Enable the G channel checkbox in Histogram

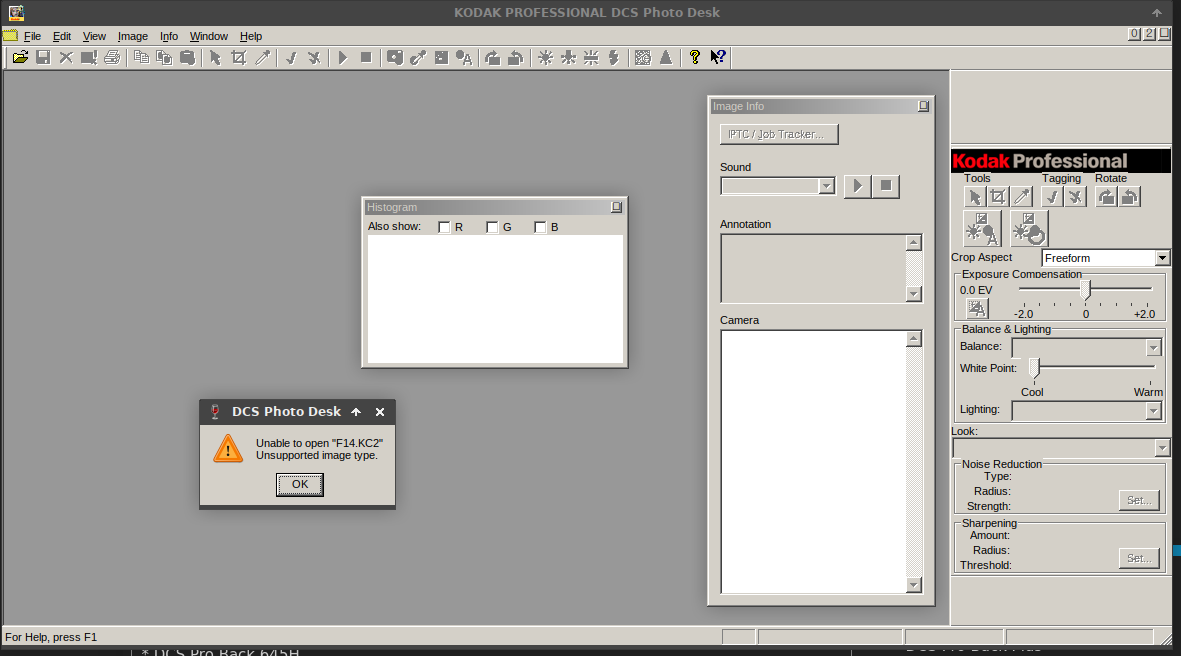coord(492,227)
